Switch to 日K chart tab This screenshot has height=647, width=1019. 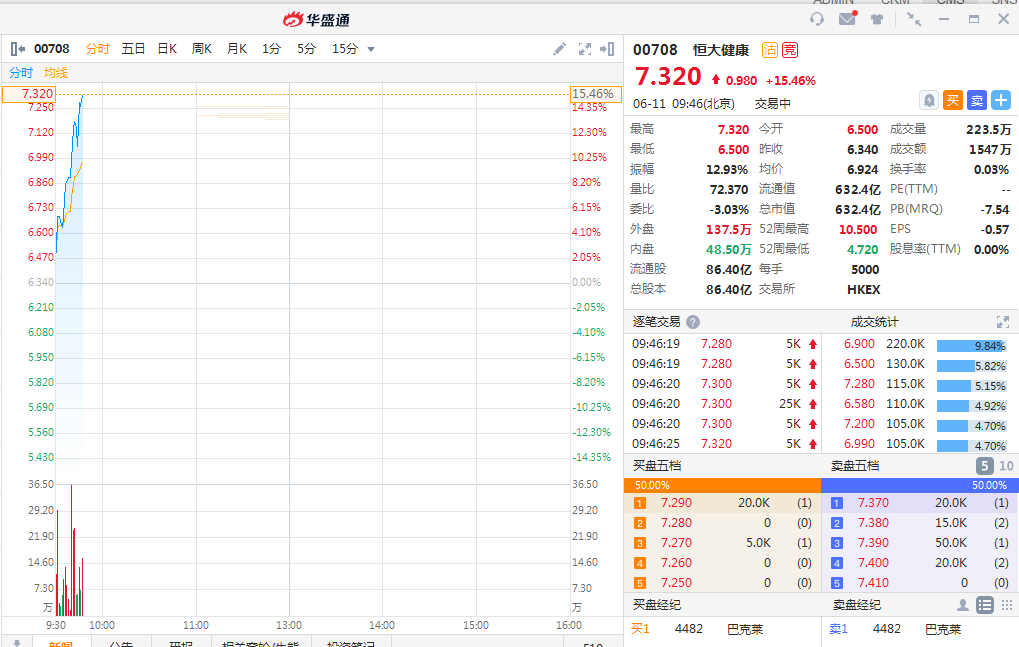click(167, 49)
